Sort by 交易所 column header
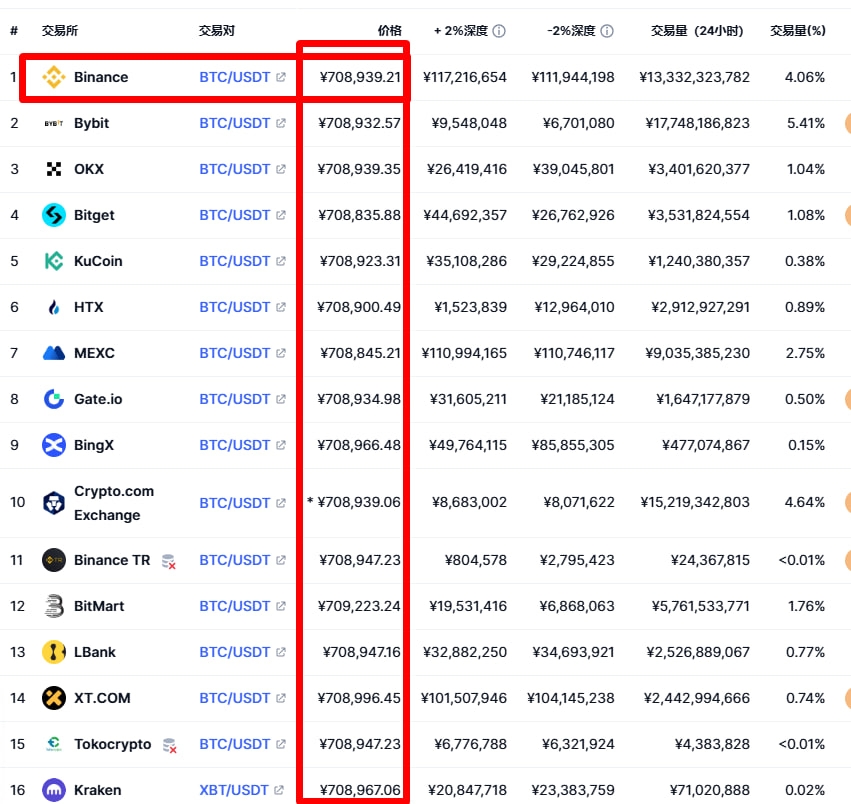This screenshot has height=804, width=851. click(x=60, y=31)
